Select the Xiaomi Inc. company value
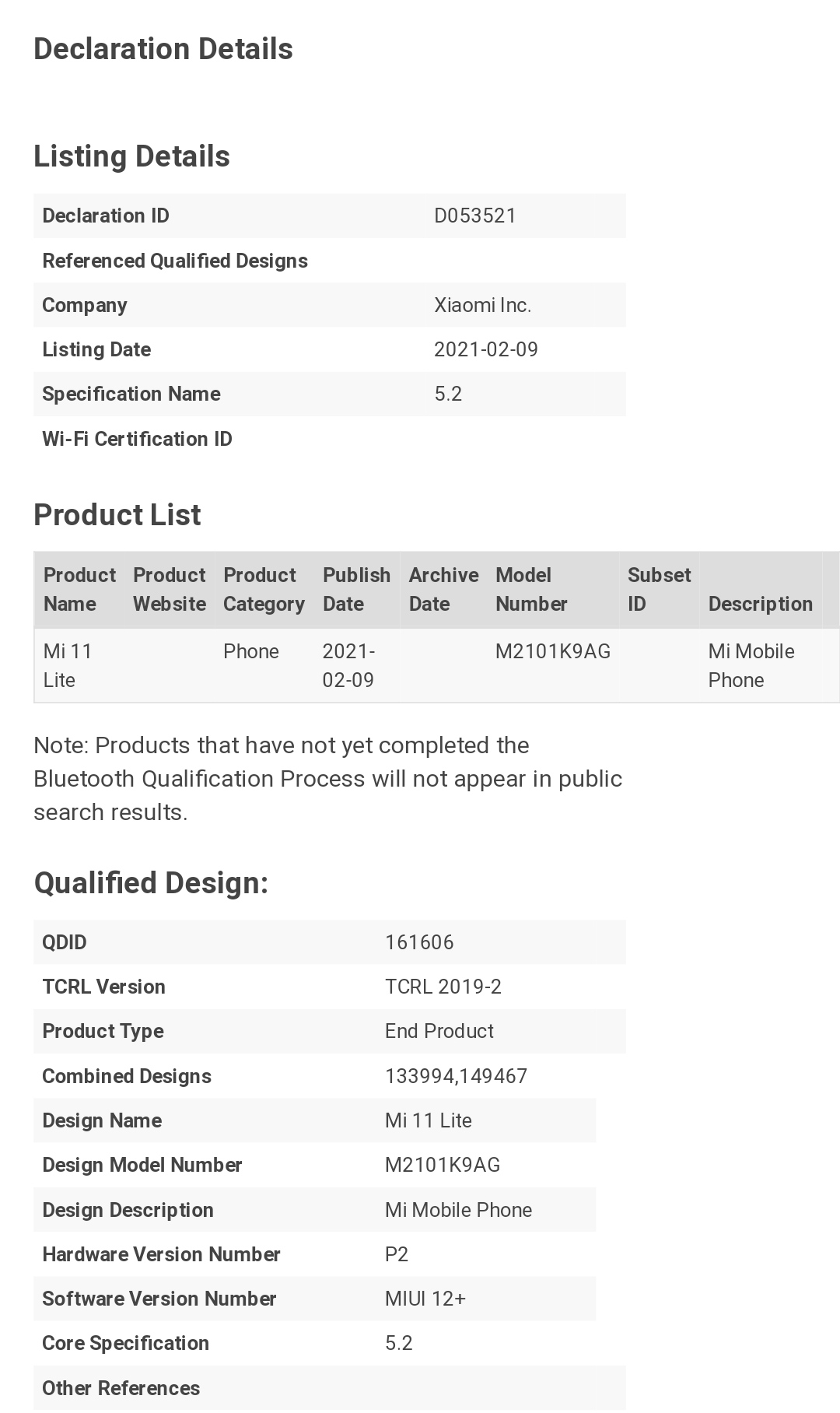 pyautogui.click(x=482, y=305)
